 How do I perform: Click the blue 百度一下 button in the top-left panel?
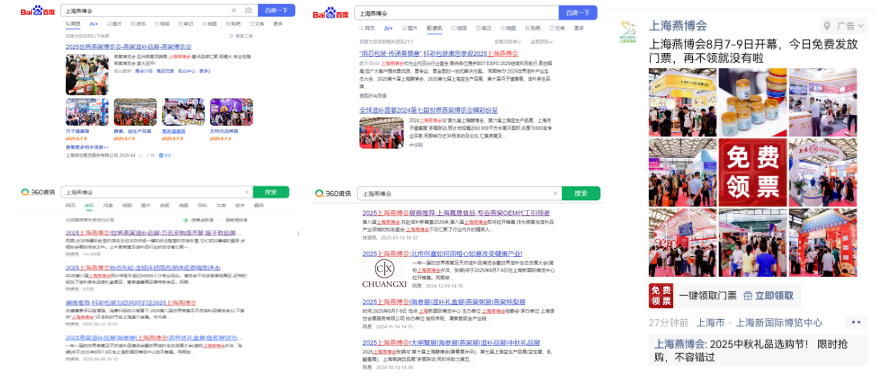pyautogui.click(x=276, y=11)
